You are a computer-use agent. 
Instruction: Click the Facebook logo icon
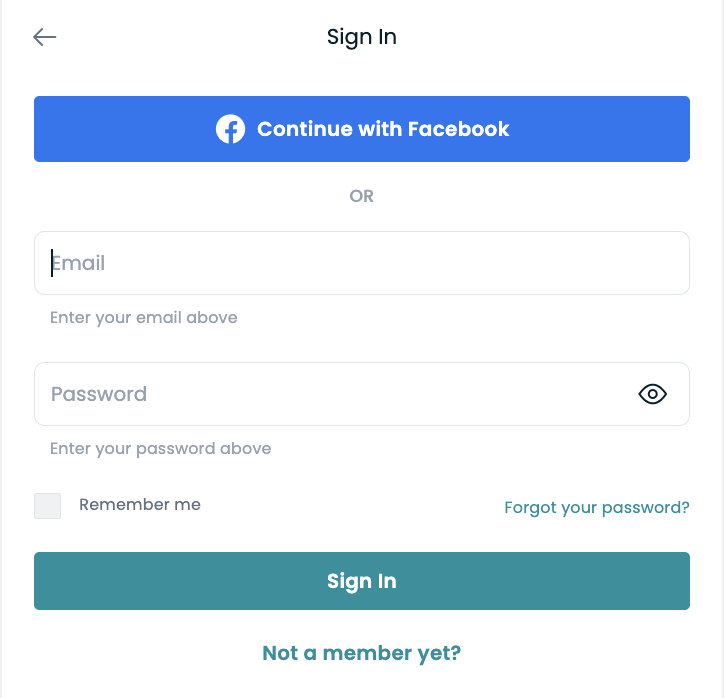click(x=230, y=129)
